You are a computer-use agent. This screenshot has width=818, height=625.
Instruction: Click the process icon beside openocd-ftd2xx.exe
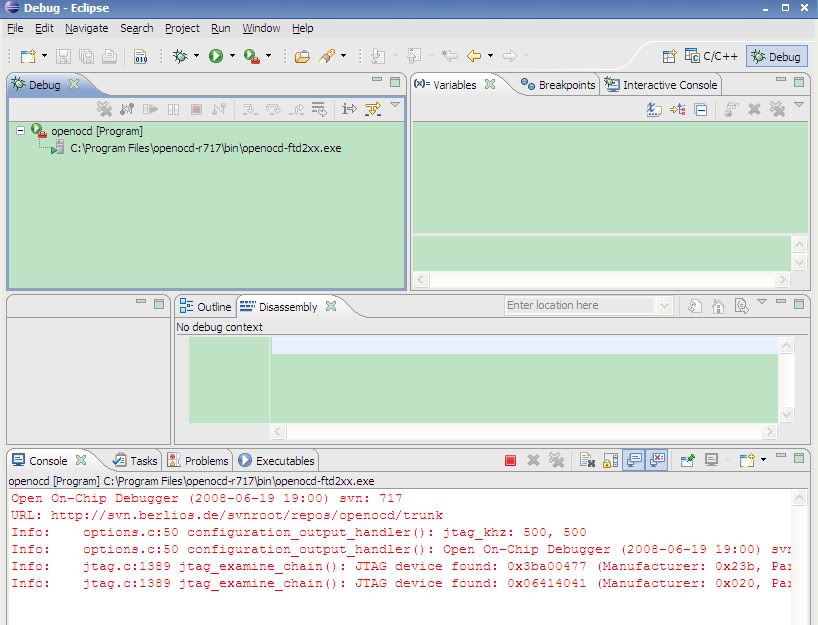coord(58,148)
